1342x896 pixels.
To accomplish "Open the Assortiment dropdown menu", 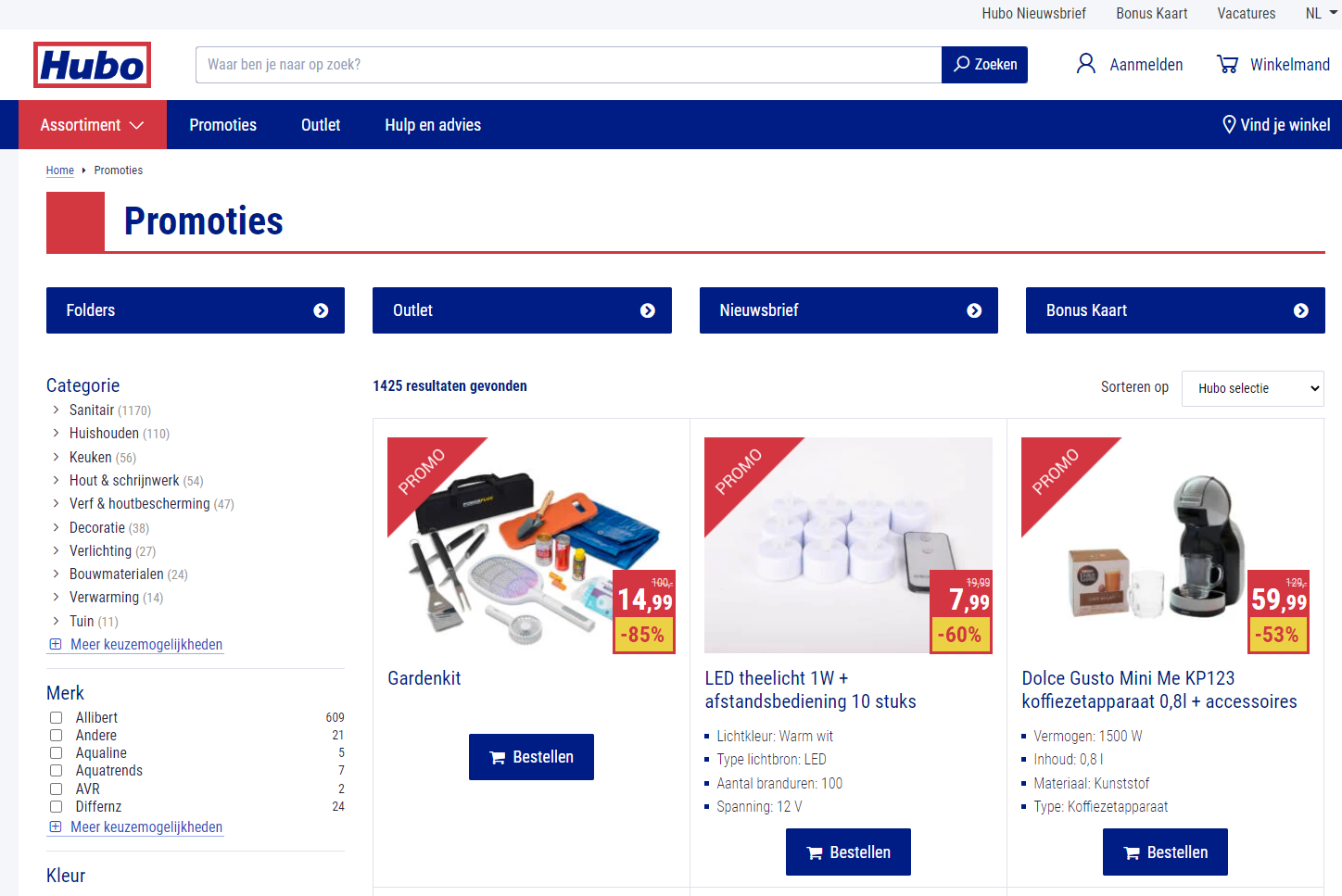I will click(x=93, y=124).
